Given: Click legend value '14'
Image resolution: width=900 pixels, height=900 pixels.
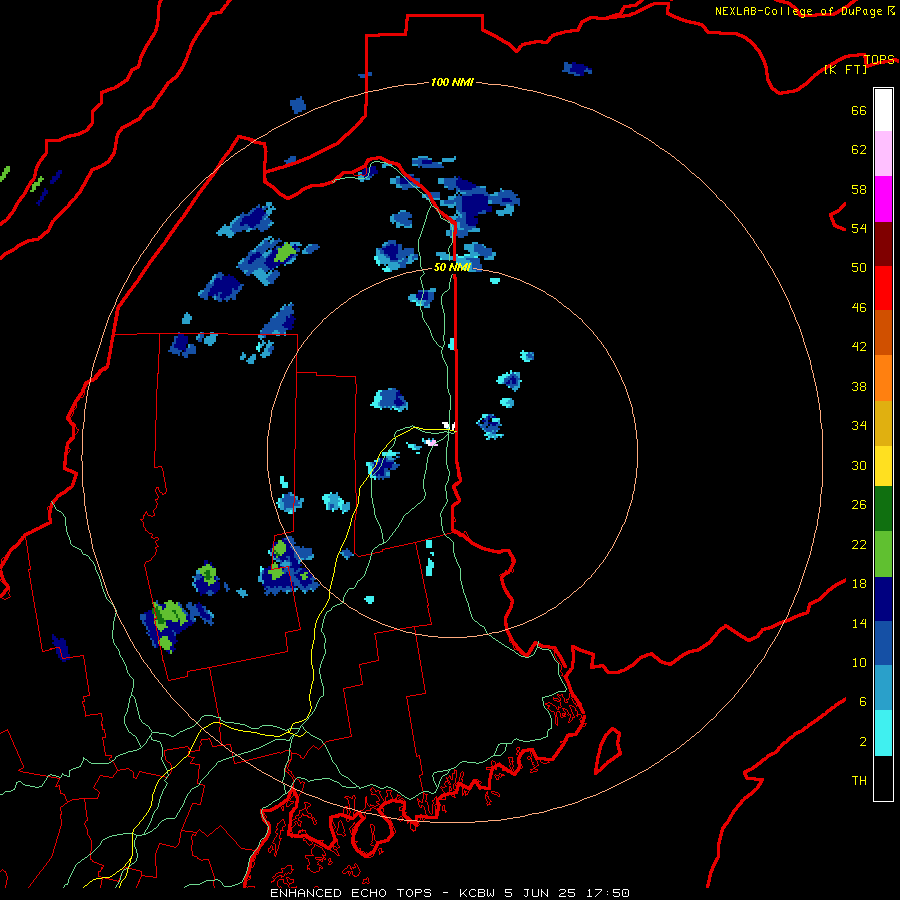Looking at the screenshot, I should [859, 623].
